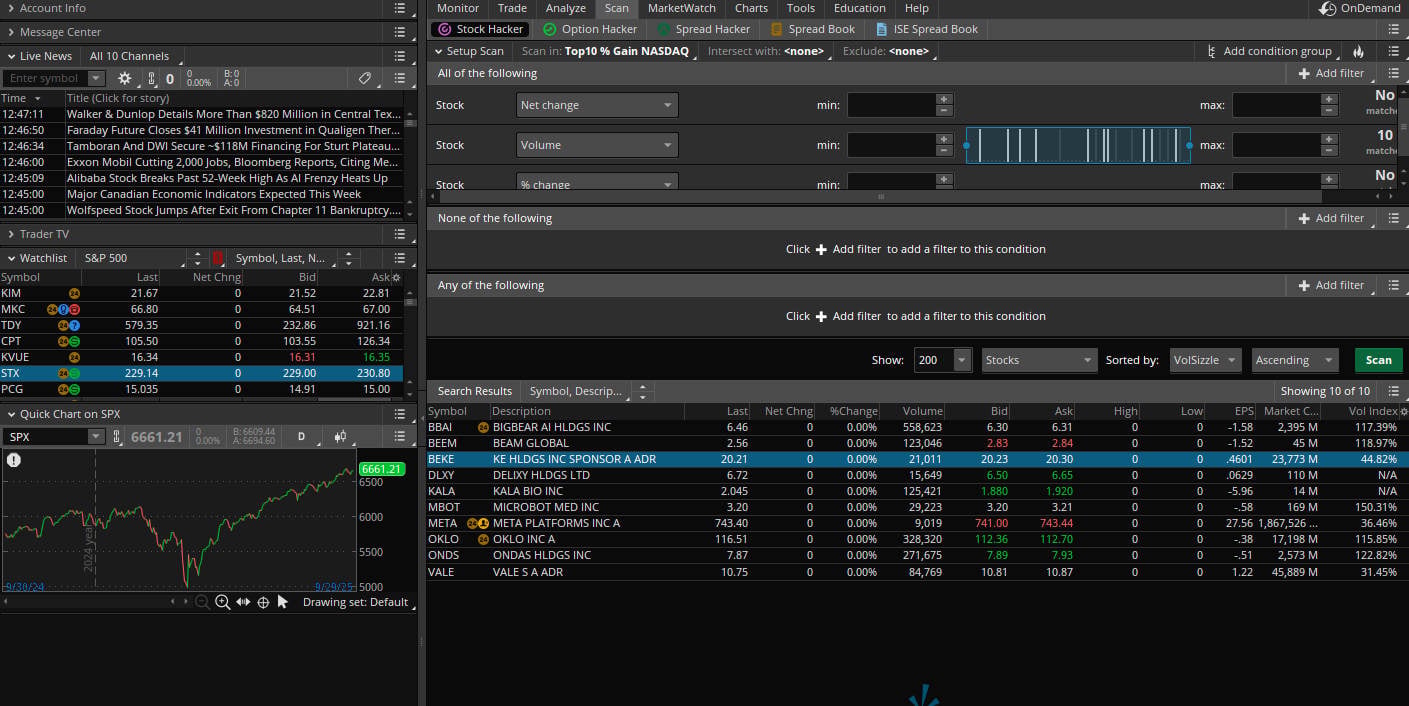Increase Net change max with plus stepper

(1329, 99)
